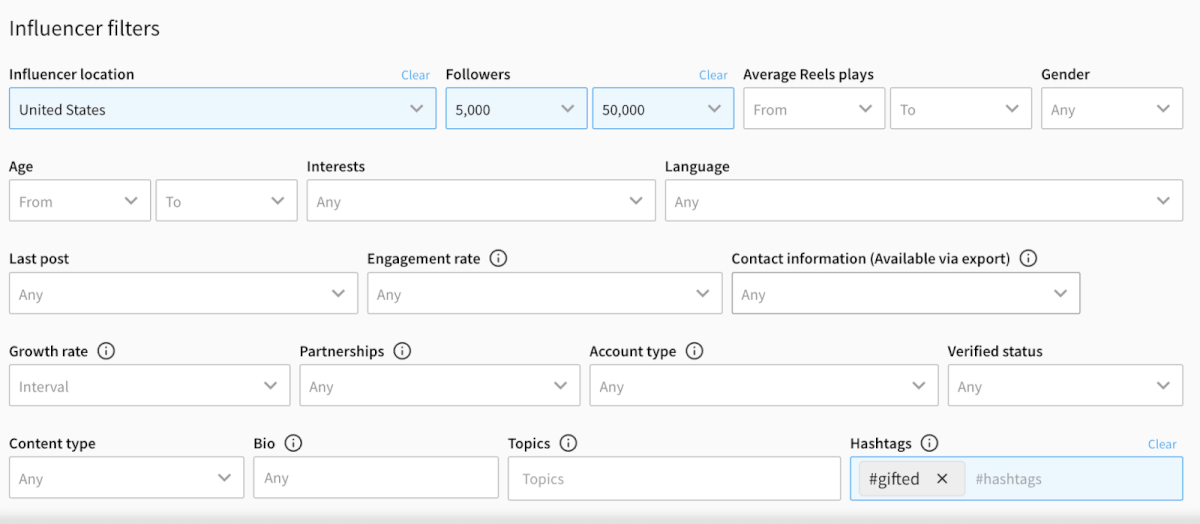Clear the Influencer location filter
1200x524 pixels.
(x=415, y=75)
